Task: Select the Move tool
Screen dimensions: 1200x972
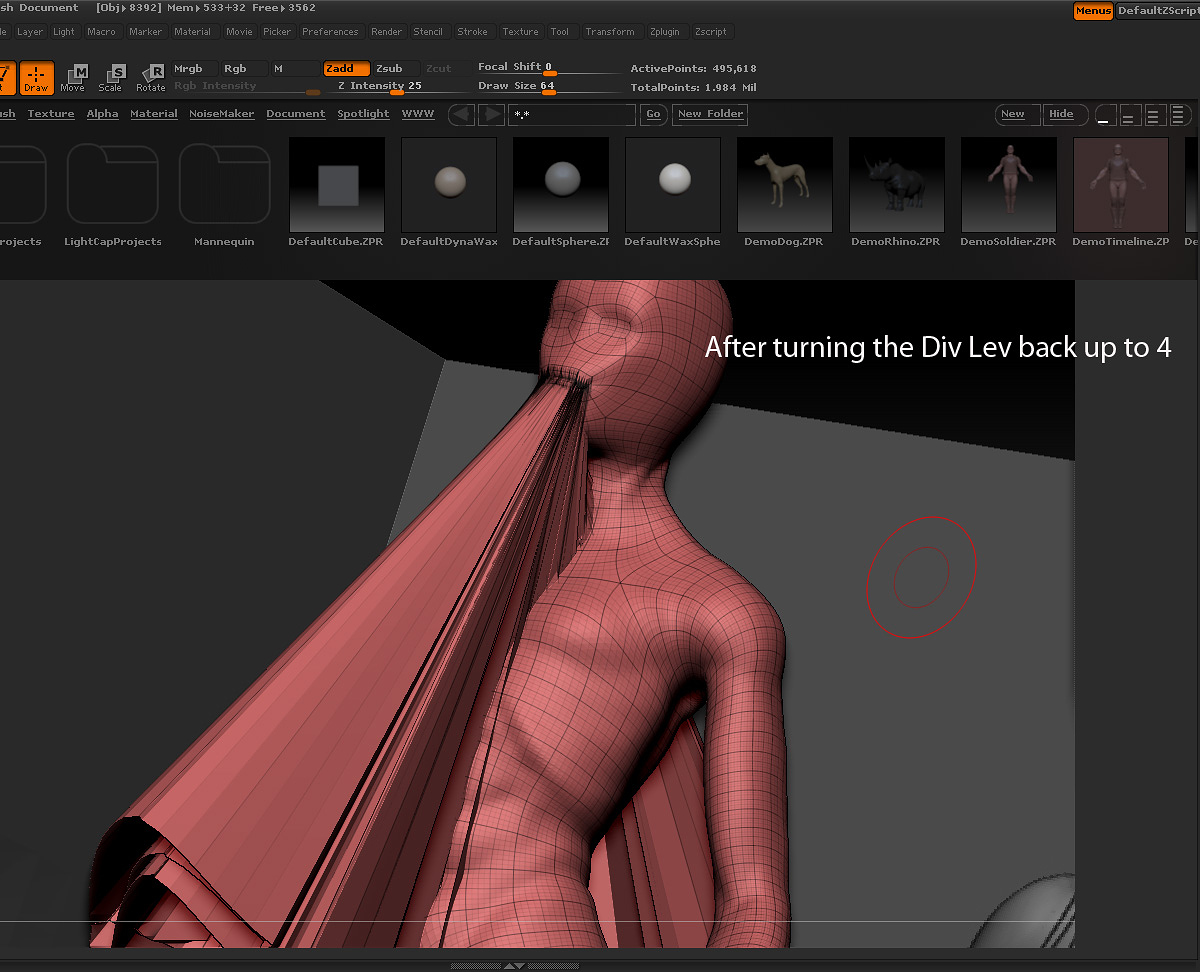Action: pyautogui.click(x=73, y=77)
